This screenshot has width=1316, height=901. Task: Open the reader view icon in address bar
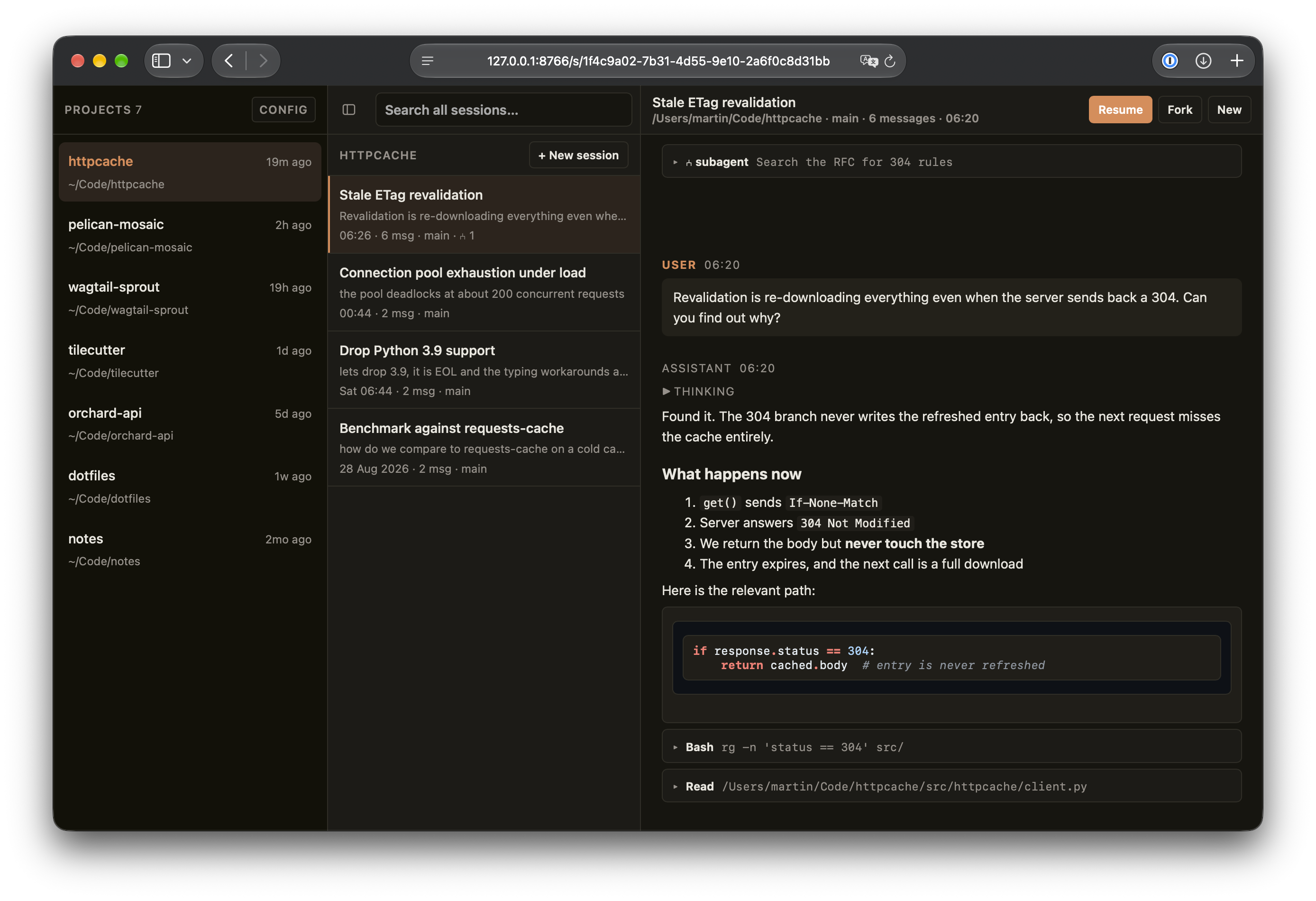point(428,61)
